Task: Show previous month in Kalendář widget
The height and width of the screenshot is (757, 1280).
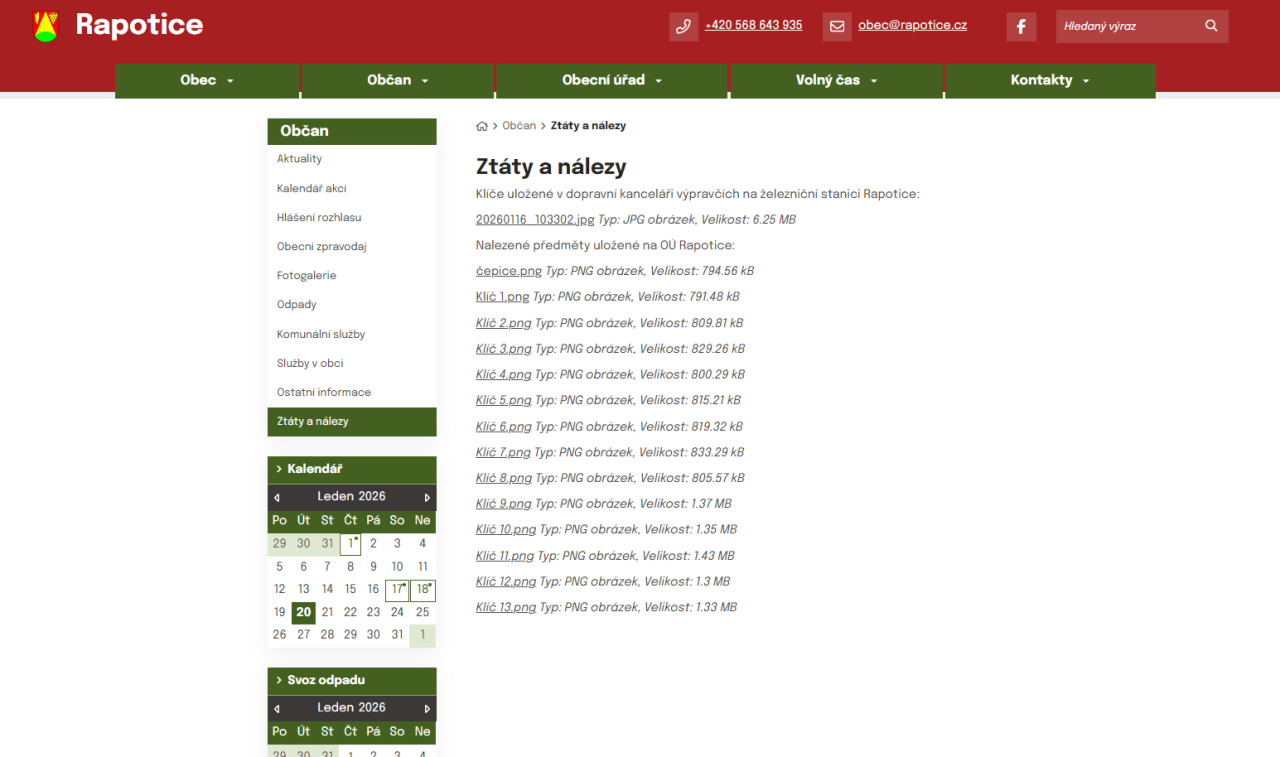Action: click(x=277, y=497)
